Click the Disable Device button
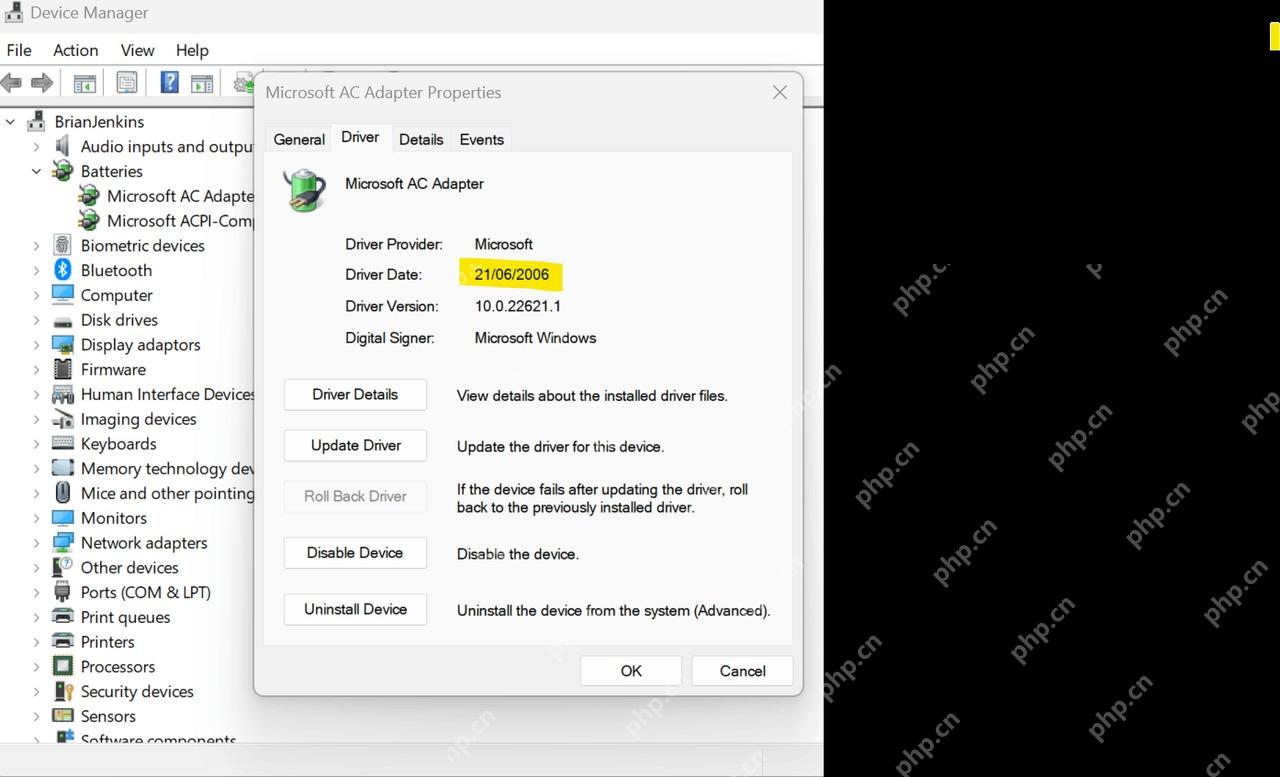The height and width of the screenshot is (777, 1280). (x=355, y=552)
